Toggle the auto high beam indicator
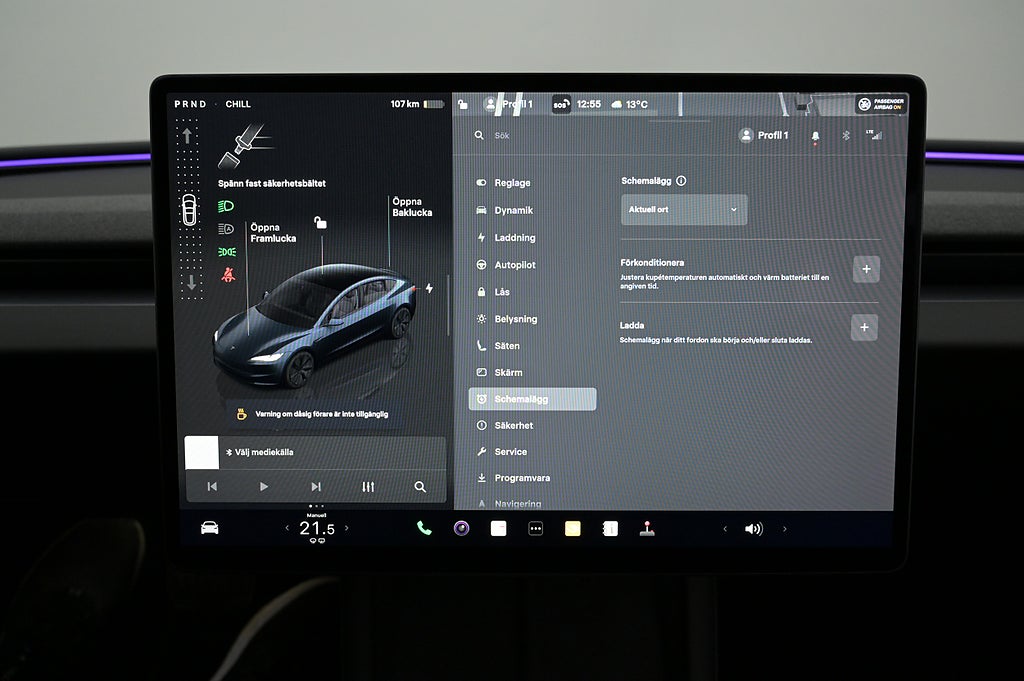The image size is (1024, 681). coord(227,229)
